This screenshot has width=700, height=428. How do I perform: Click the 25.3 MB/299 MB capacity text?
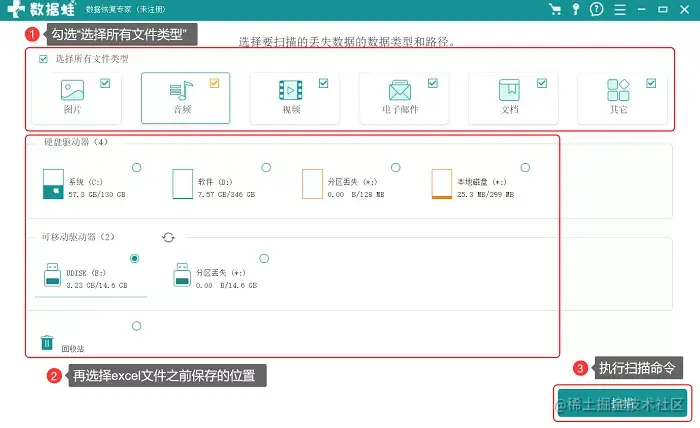coord(485,195)
